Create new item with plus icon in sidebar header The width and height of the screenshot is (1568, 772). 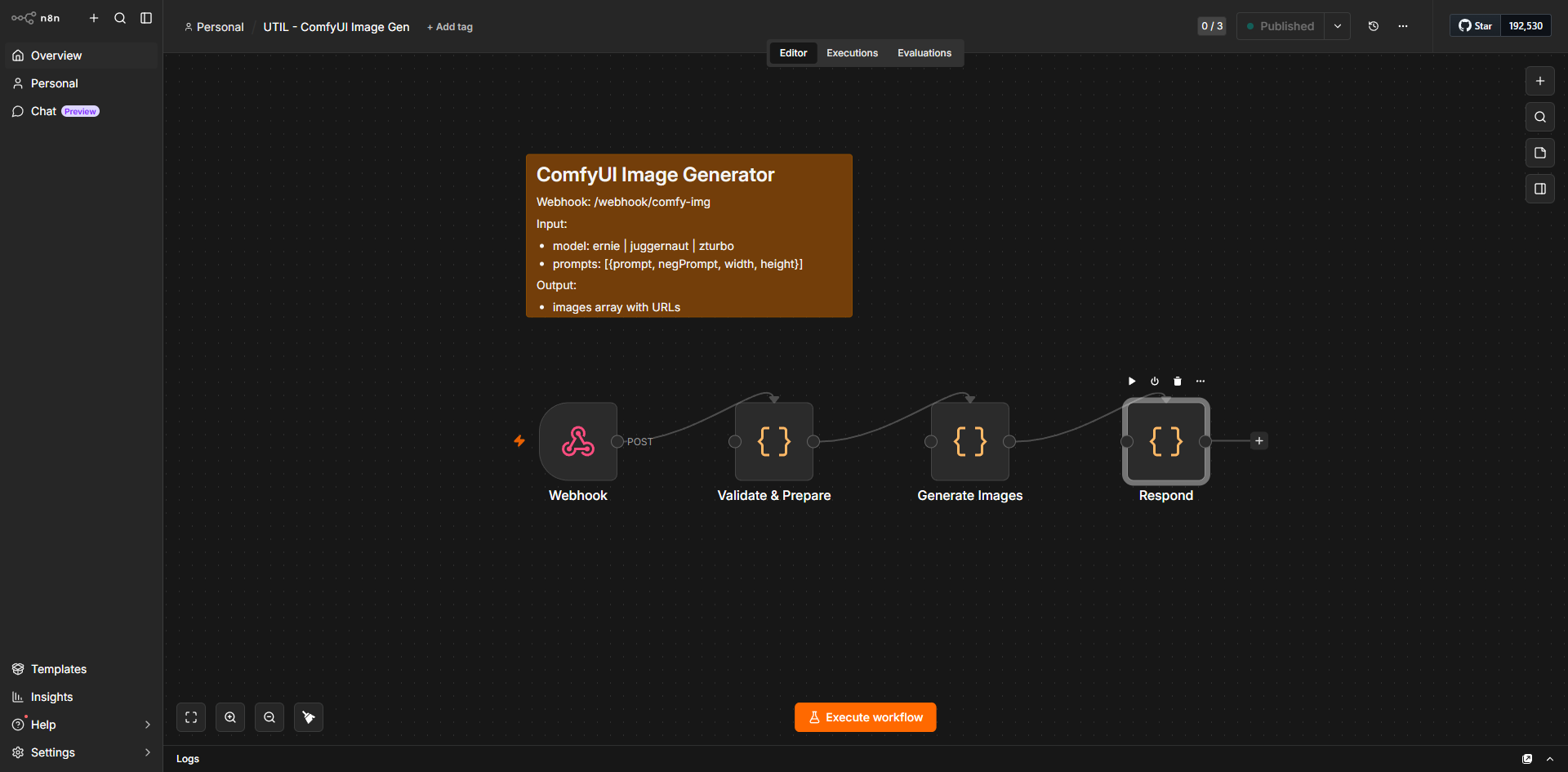click(94, 18)
